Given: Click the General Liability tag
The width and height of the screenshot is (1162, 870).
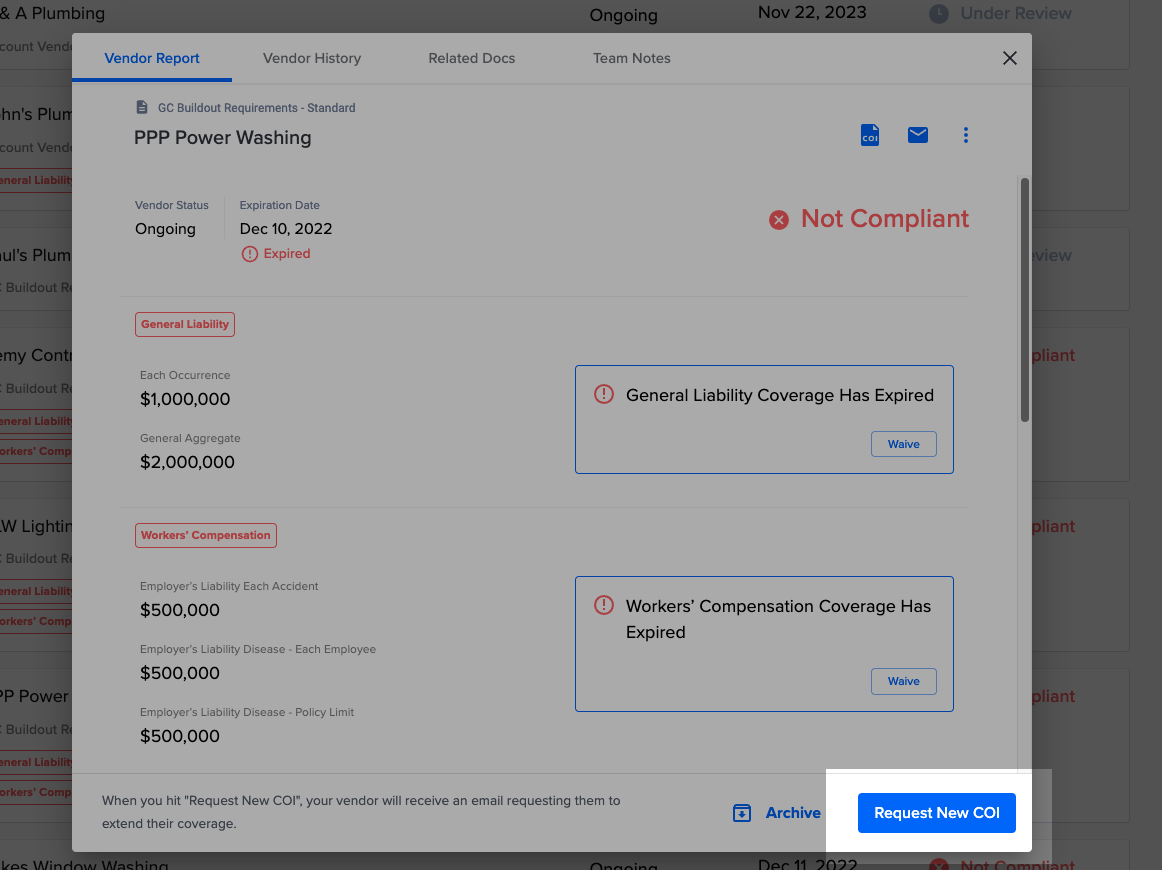Looking at the screenshot, I should (x=185, y=324).
